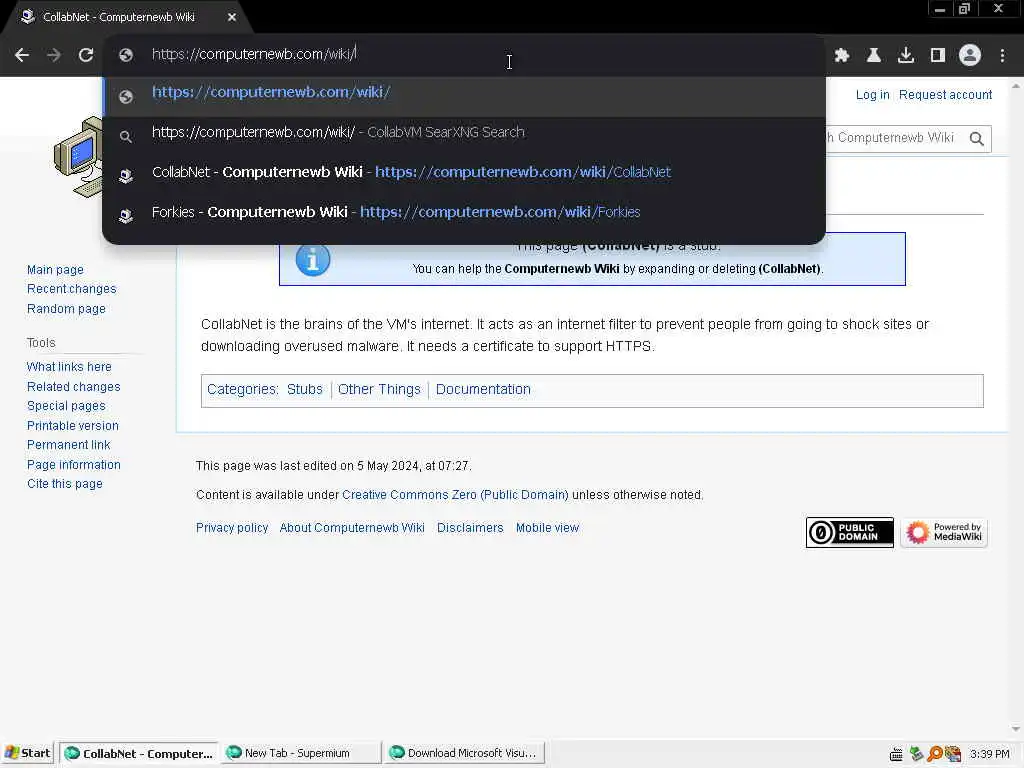Switch to Download Microsoft Visu... taskbar window
Viewport: 1024px width, 768px height.
[464, 753]
